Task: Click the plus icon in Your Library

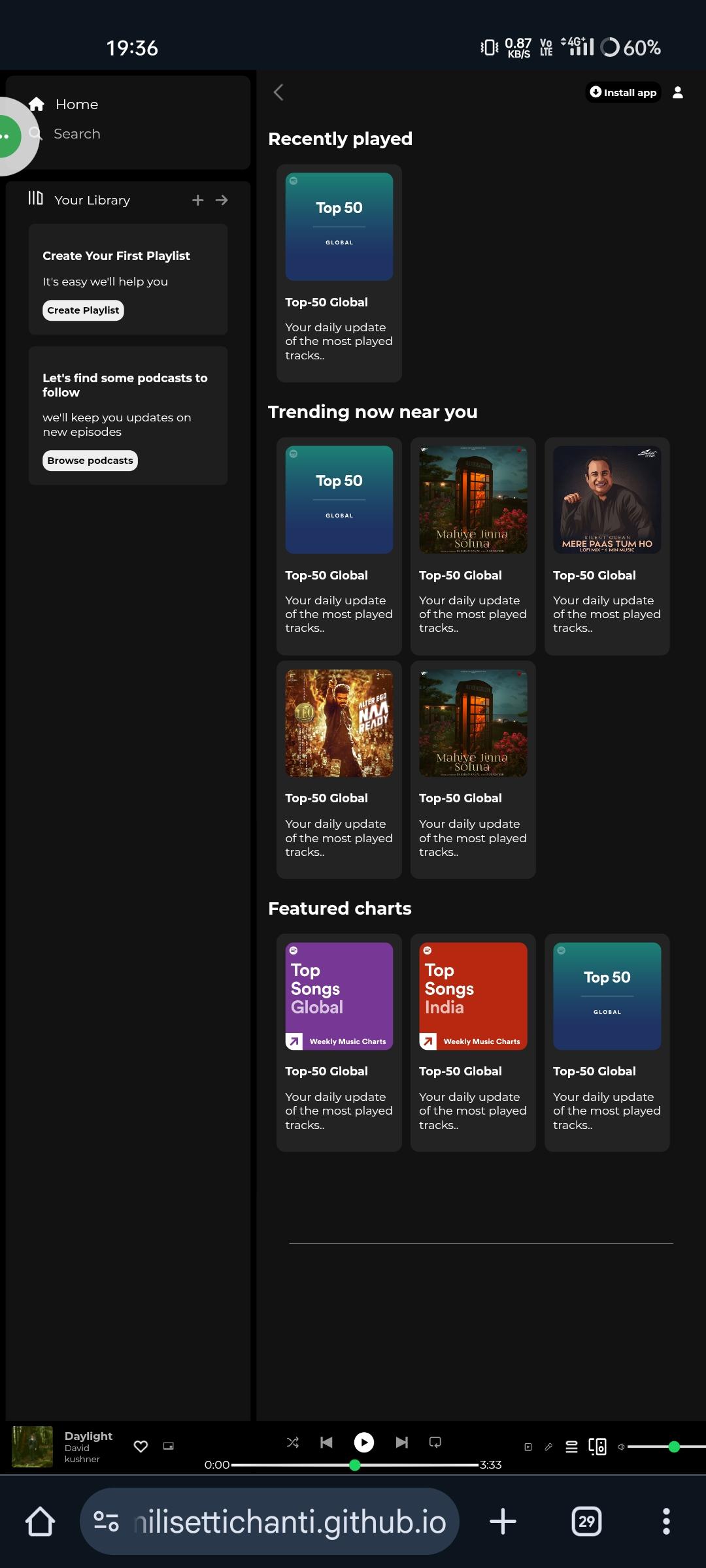Action: point(197,201)
